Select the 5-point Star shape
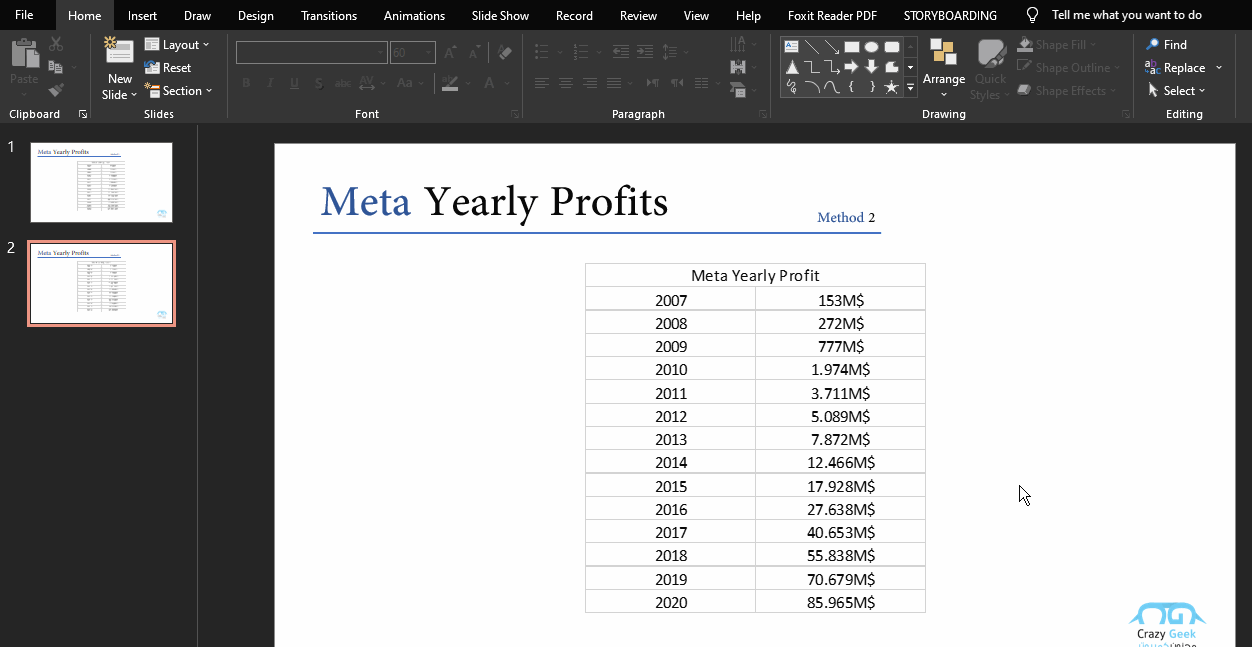 [x=891, y=87]
